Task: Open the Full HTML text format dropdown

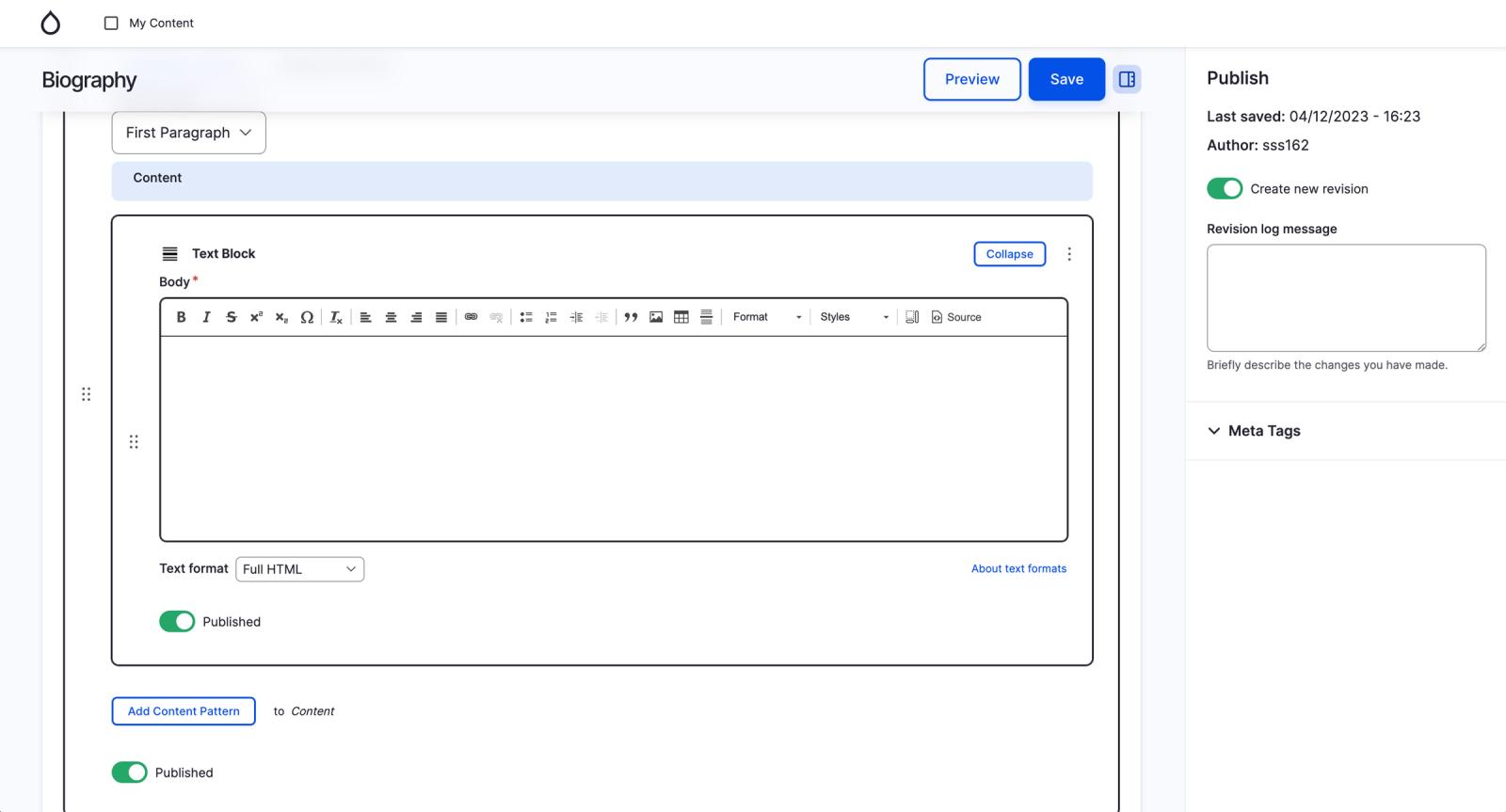Action: click(299, 569)
